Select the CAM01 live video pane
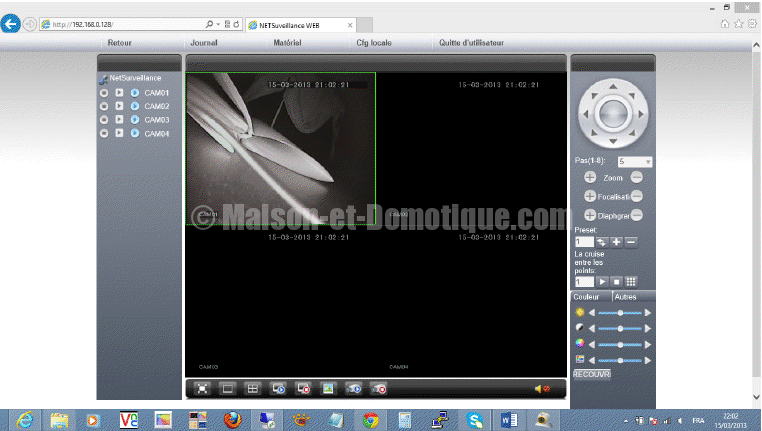This screenshot has width=762, height=431. pos(280,148)
